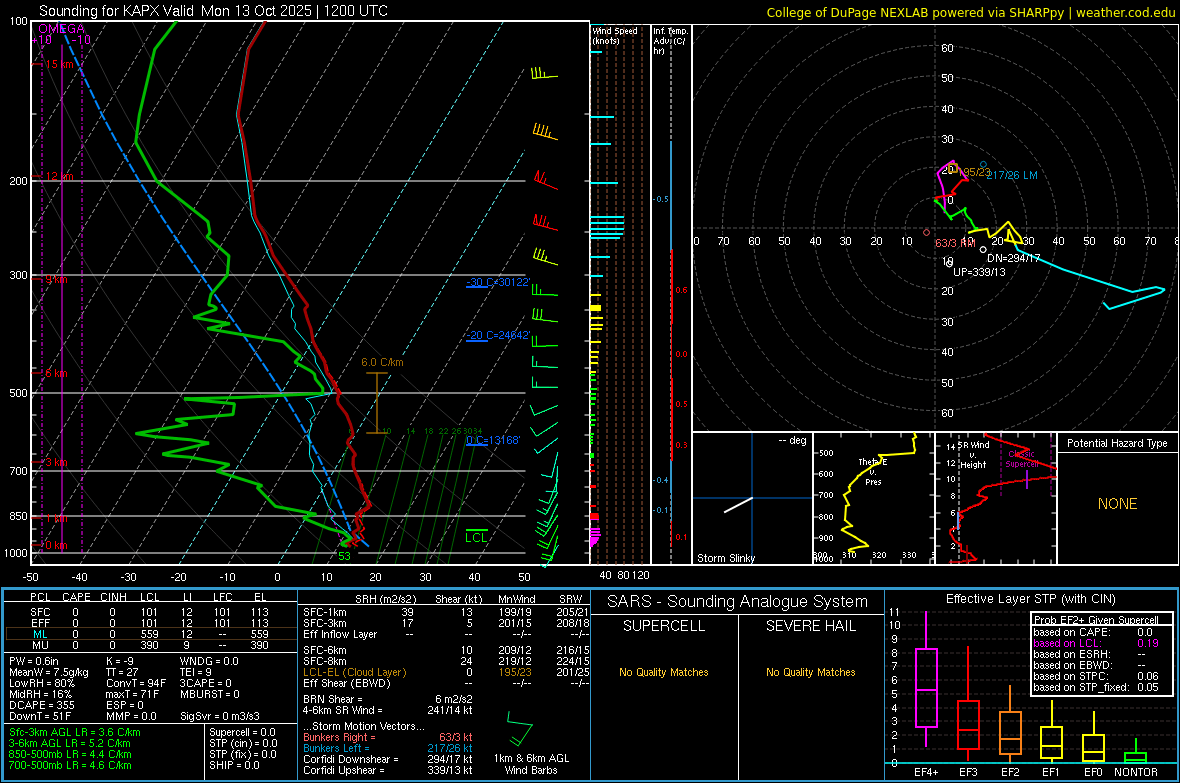1180x783 pixels.
Task: Click the '9 km' height marker
Action: point(56,279)
